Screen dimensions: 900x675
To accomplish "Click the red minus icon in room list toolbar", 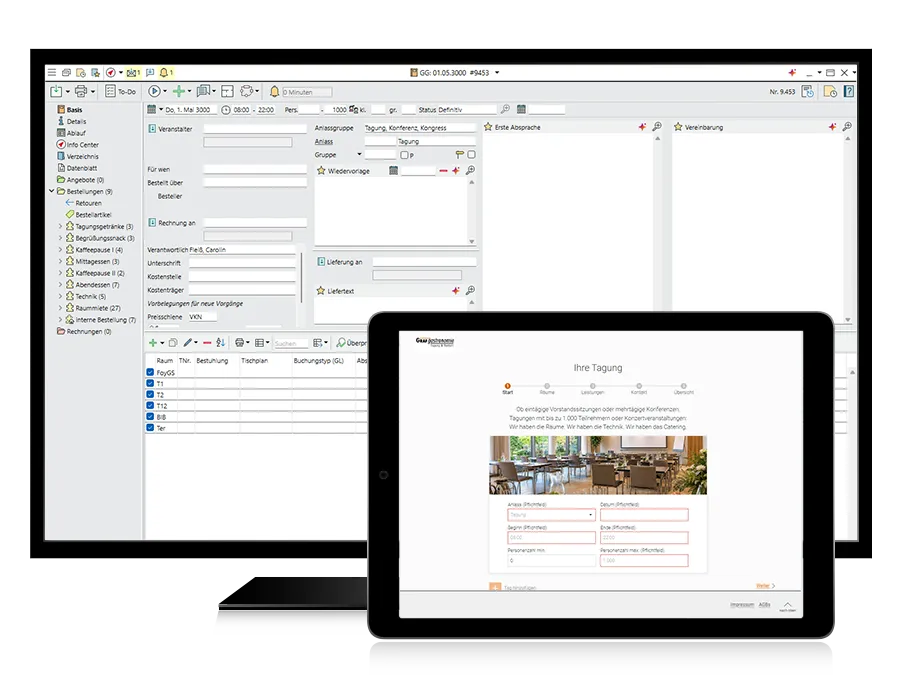I will coord(207,343).
